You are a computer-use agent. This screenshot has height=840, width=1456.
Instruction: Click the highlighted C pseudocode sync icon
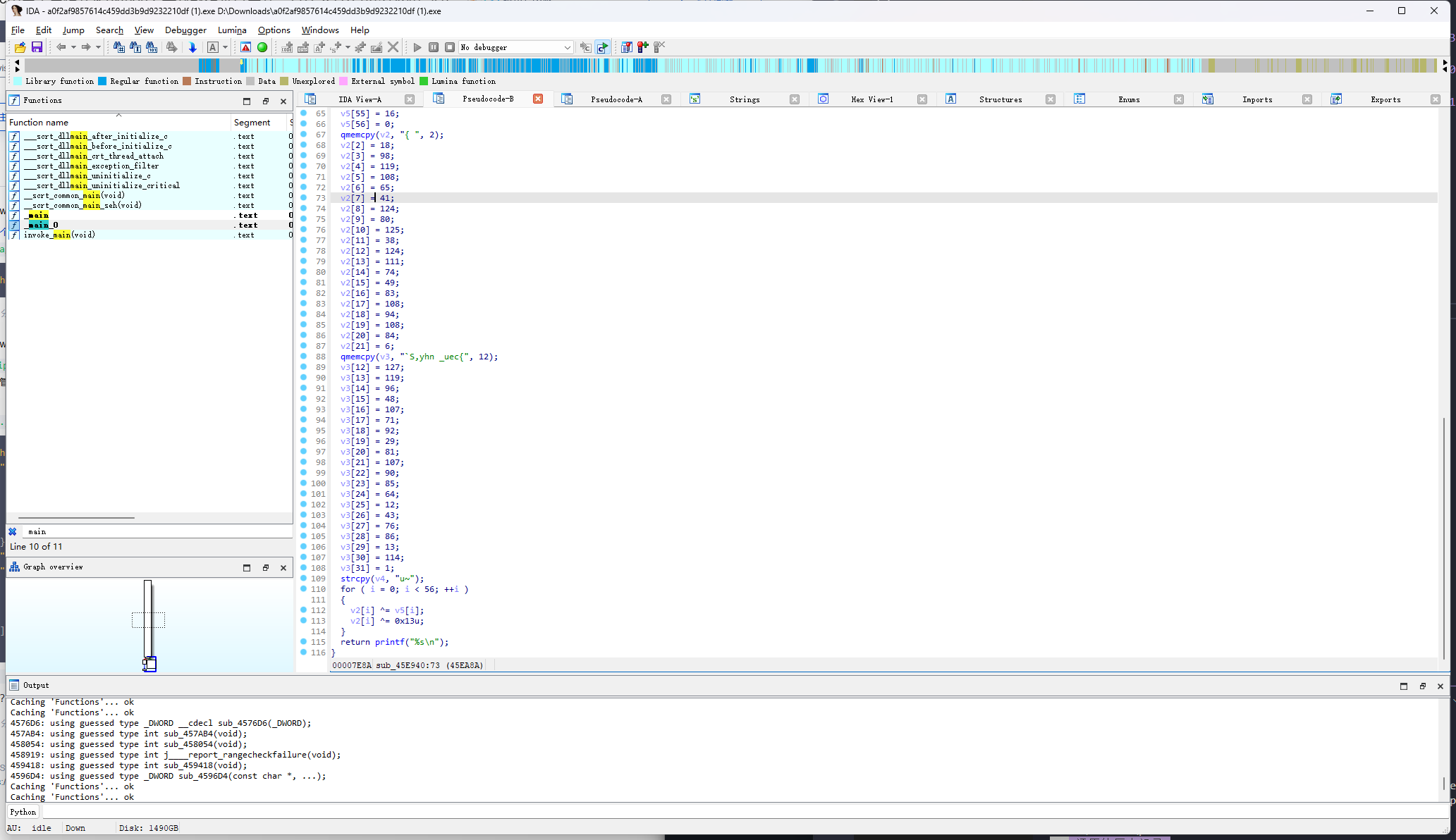(x=602, y=47)
